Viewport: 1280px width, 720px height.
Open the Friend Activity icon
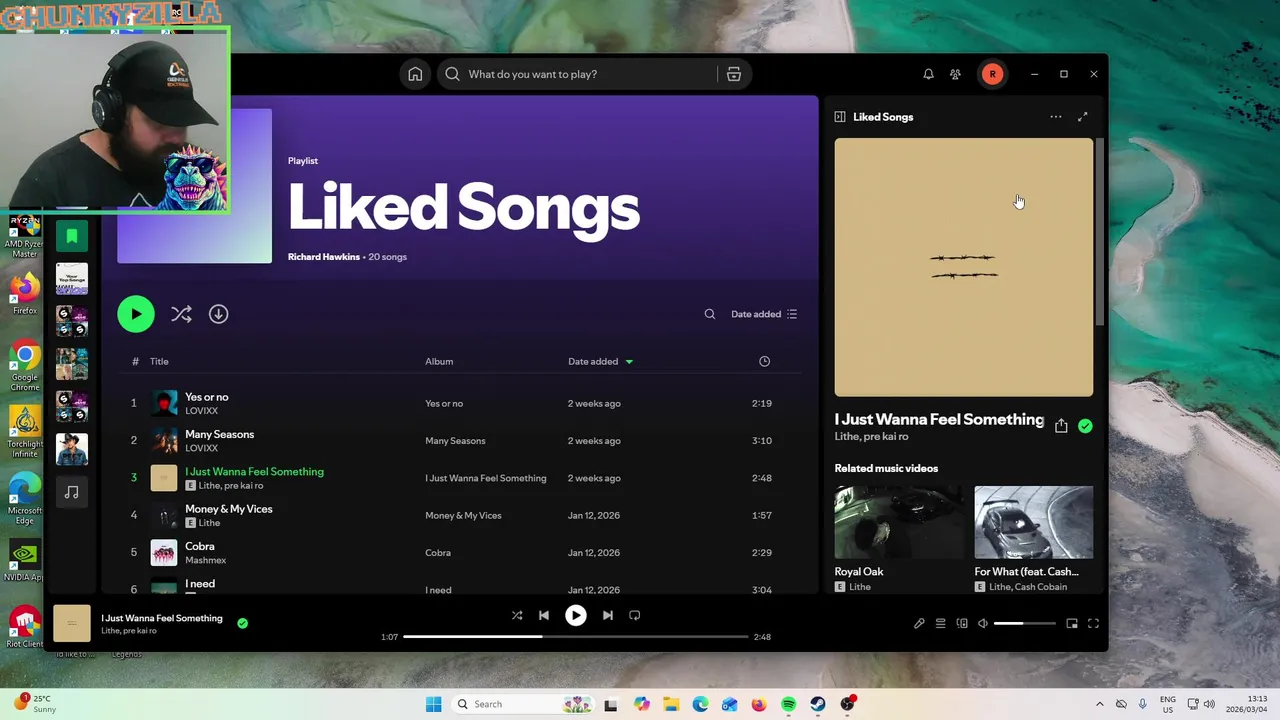click(x=955, y=74)
